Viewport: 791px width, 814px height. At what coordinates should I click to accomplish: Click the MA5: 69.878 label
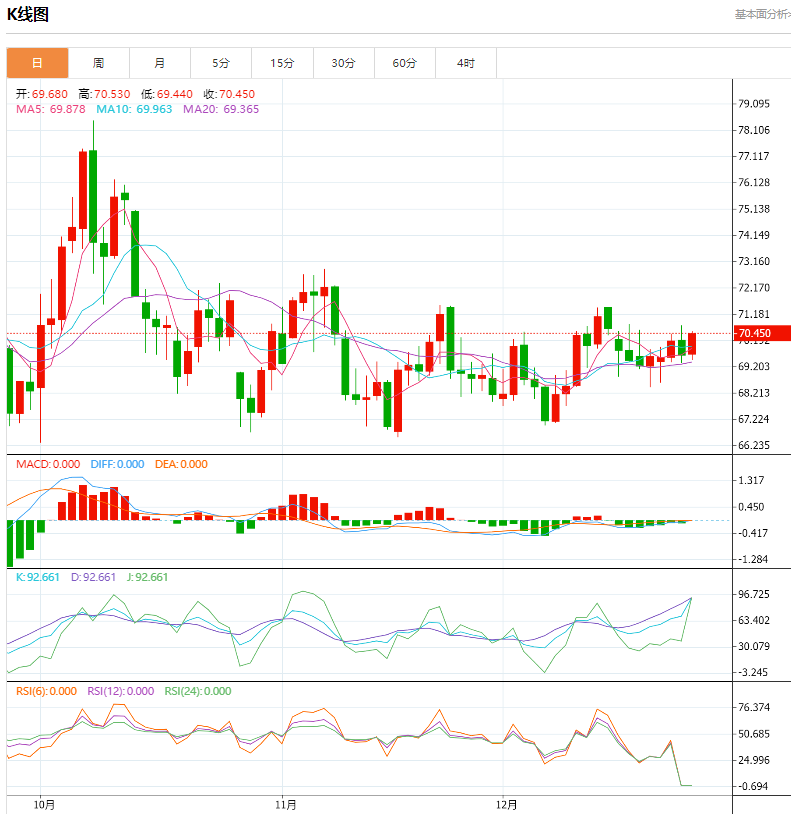coord(50,109)
